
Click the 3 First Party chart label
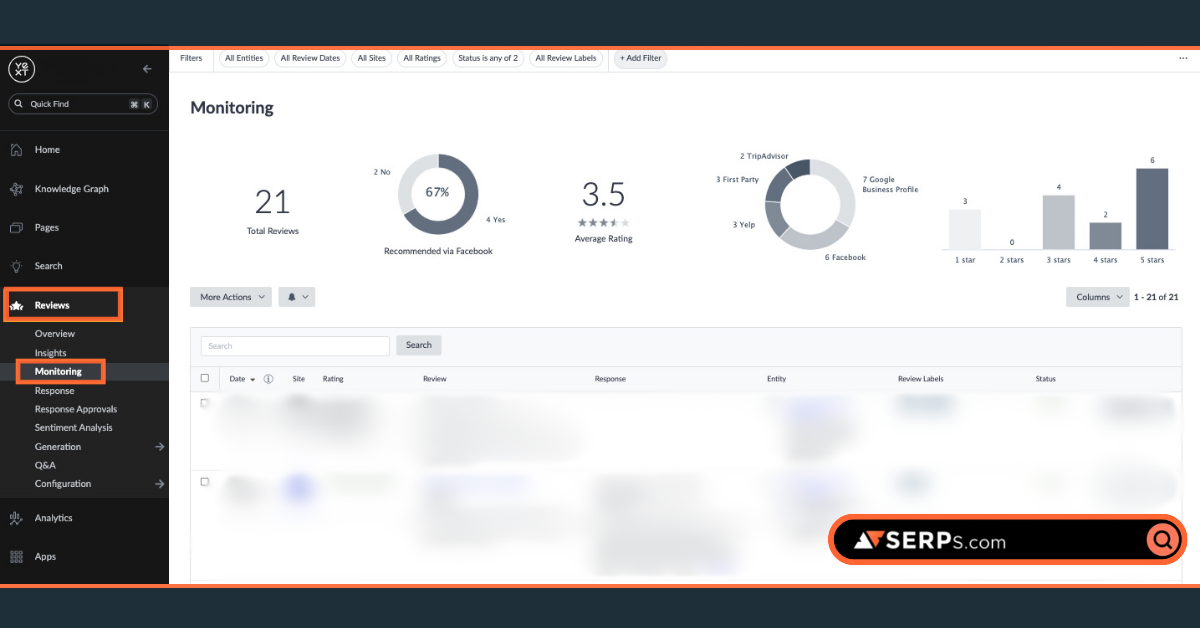point(737,180)
